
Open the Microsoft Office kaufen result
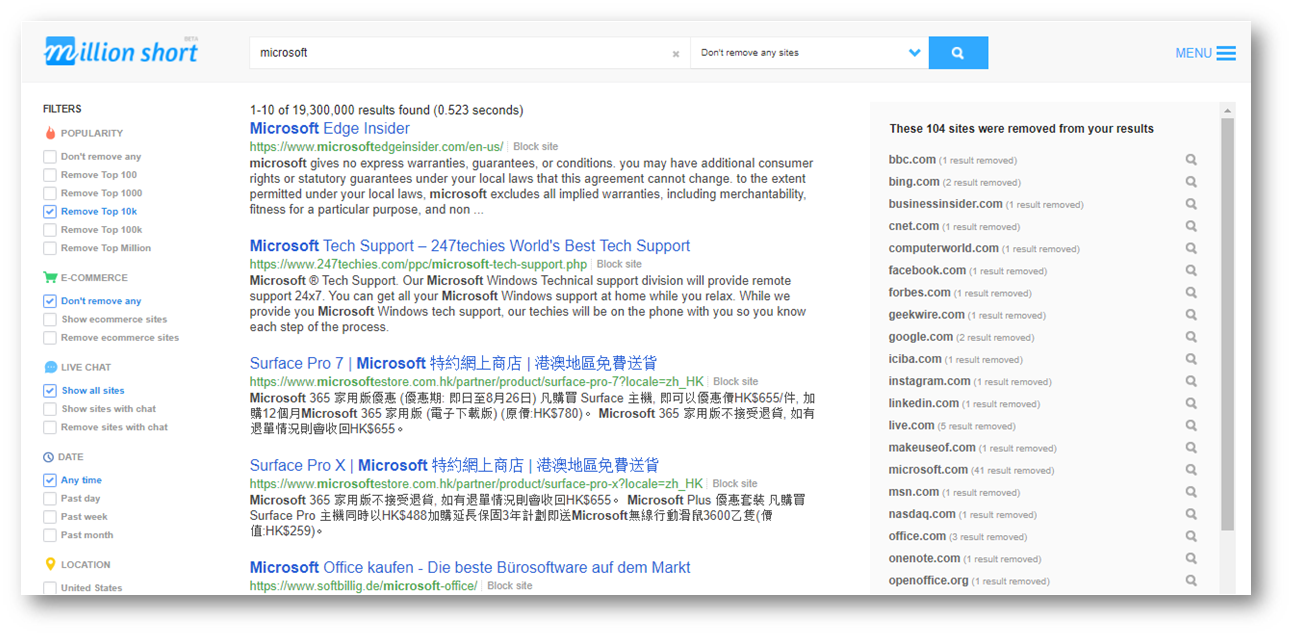pos(470,567)
